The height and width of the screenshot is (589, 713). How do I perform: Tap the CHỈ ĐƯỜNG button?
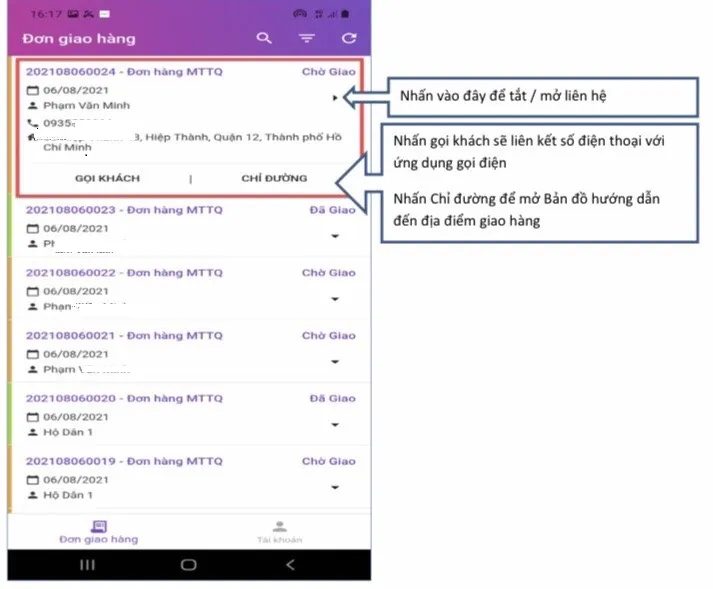coord(274,178)
